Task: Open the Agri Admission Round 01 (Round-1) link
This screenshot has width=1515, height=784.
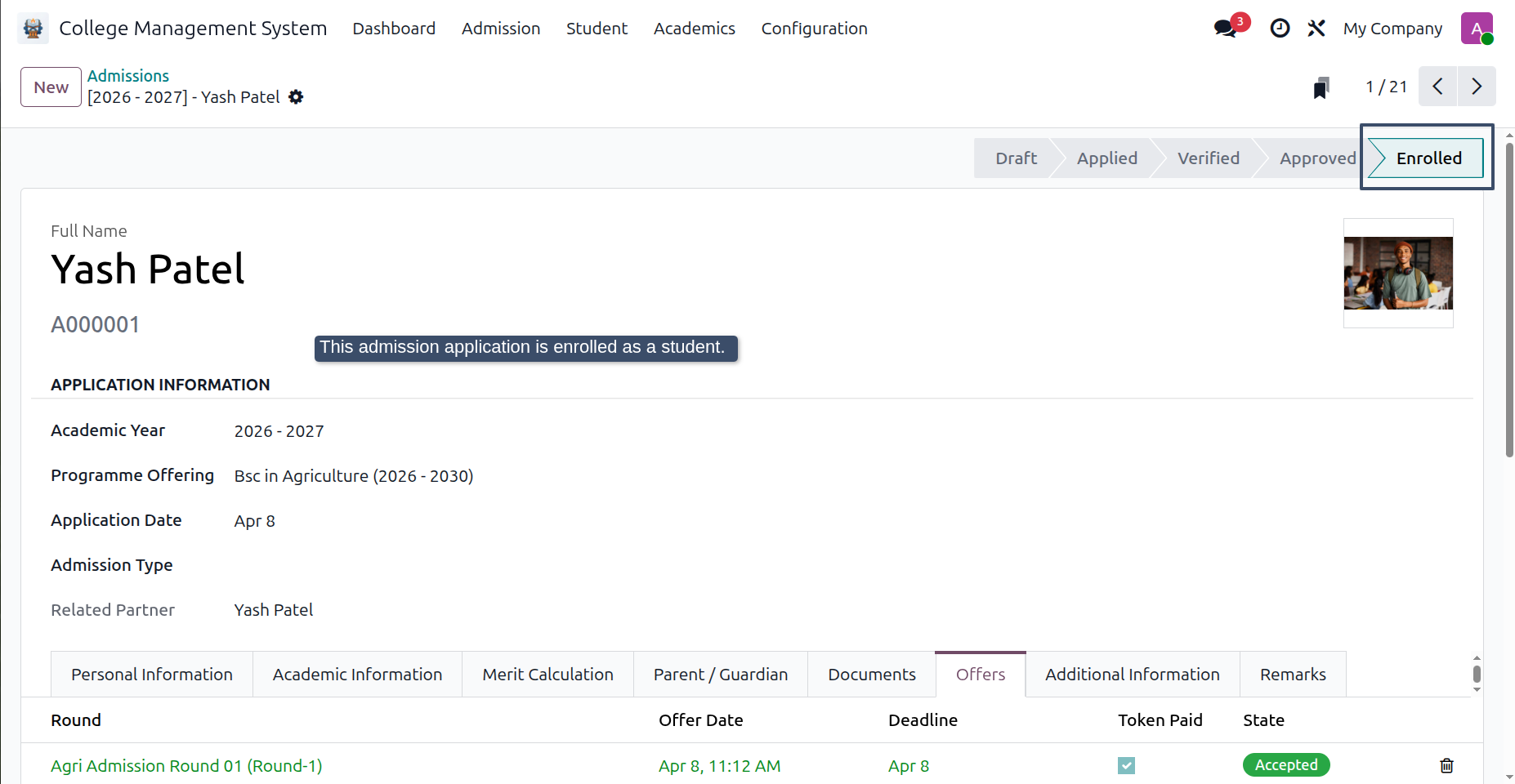Action: click(186, 766)
